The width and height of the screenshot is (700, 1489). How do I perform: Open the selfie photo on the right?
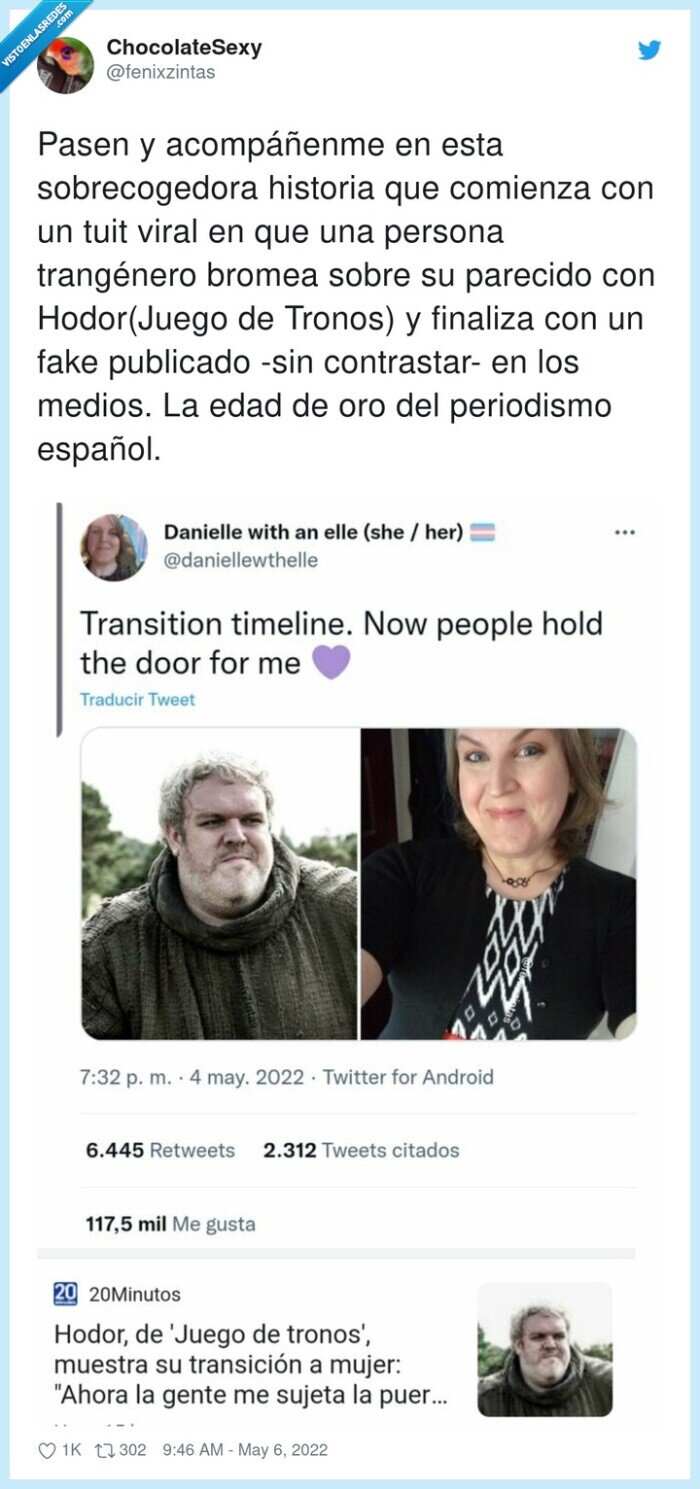click(499, 884)
